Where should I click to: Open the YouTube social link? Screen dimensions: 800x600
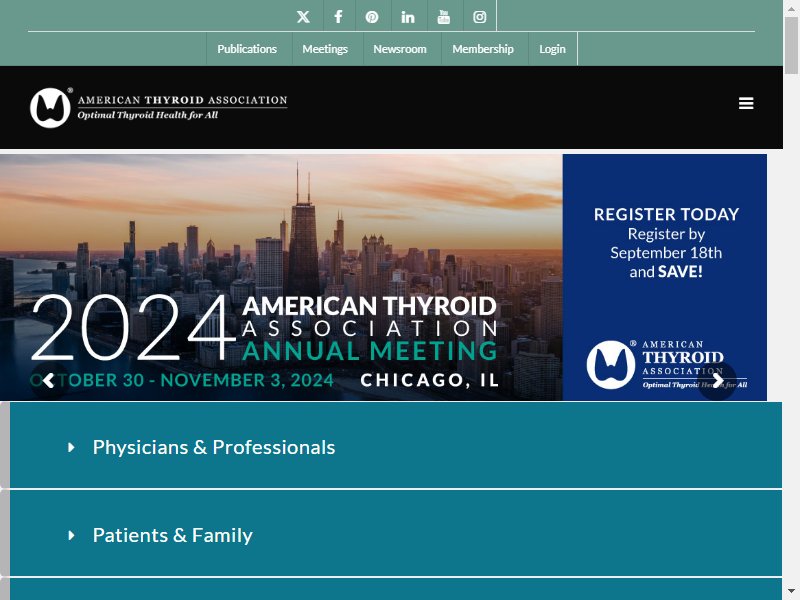444,17
